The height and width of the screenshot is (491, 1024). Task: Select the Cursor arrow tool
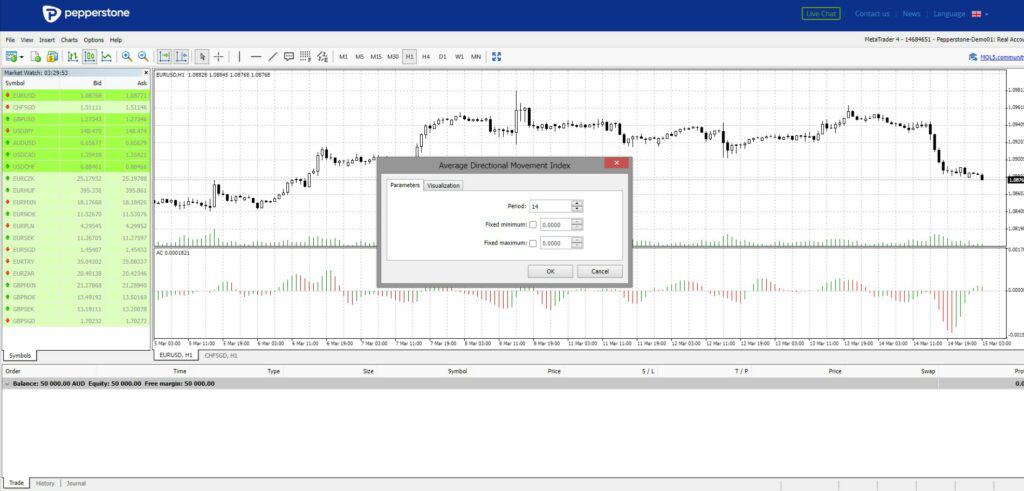pos(202,57)
